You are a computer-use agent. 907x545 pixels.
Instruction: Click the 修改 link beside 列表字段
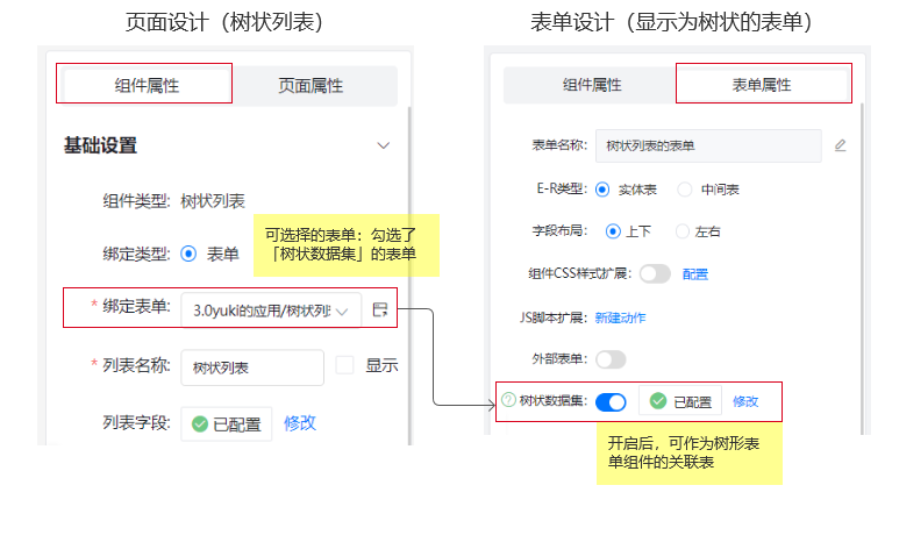click(x=300, y=423)
